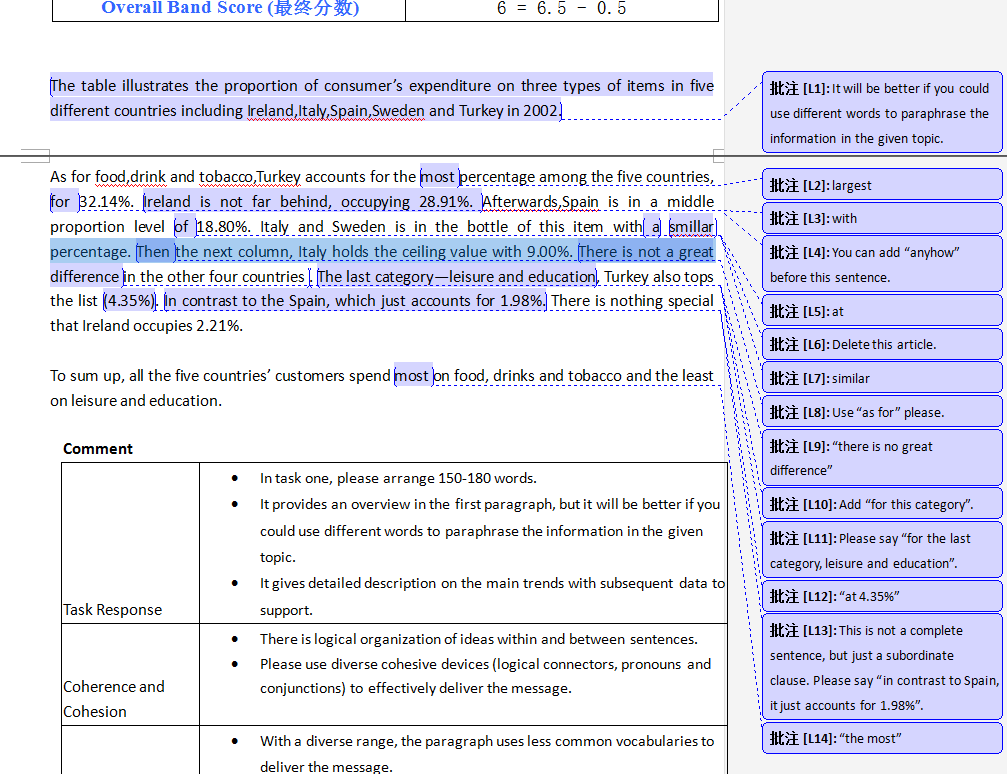Click the underlined "Afterwards,Spain" text

[541, 202]
